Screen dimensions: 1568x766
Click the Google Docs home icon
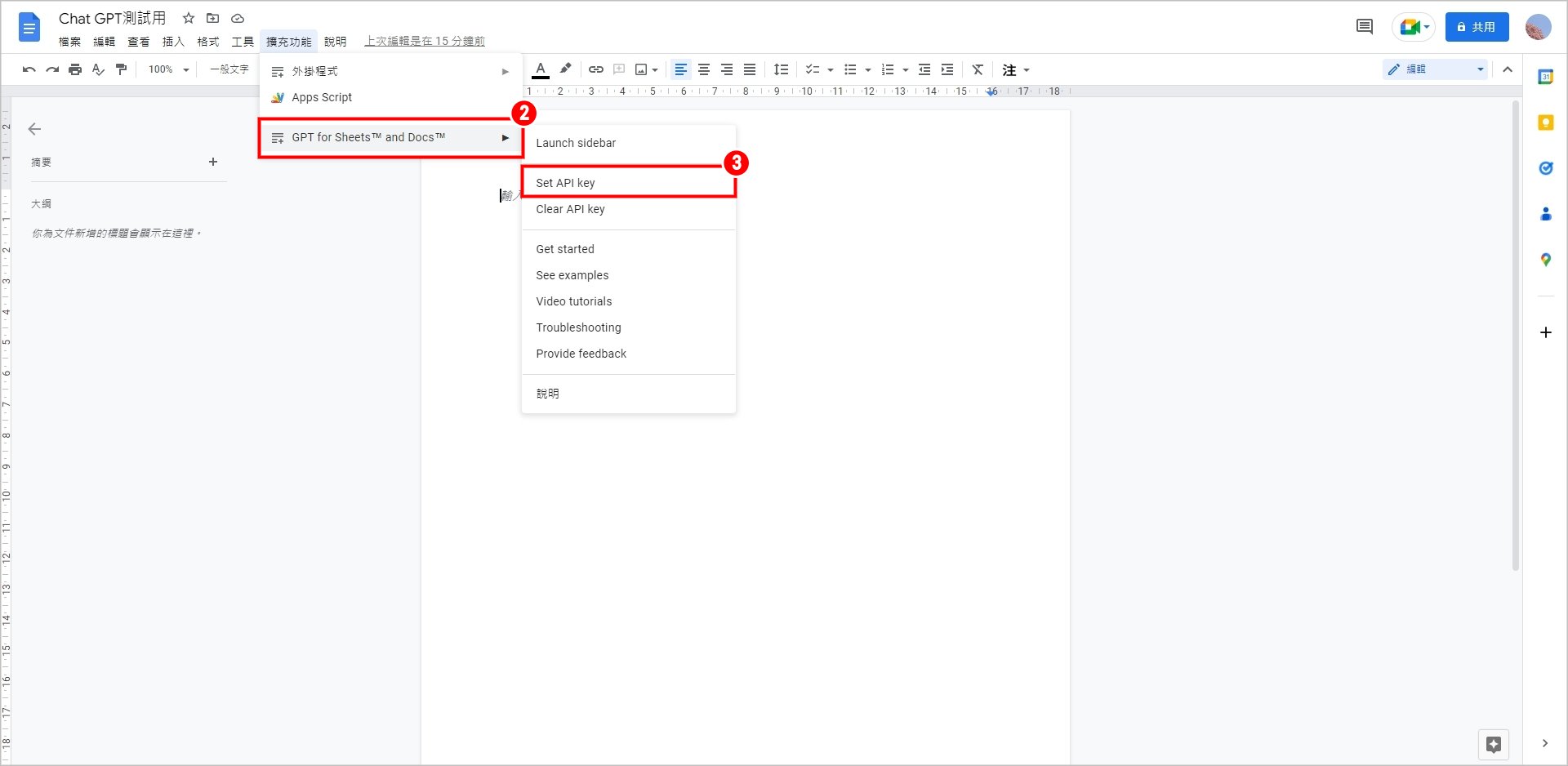coord(29,28)
